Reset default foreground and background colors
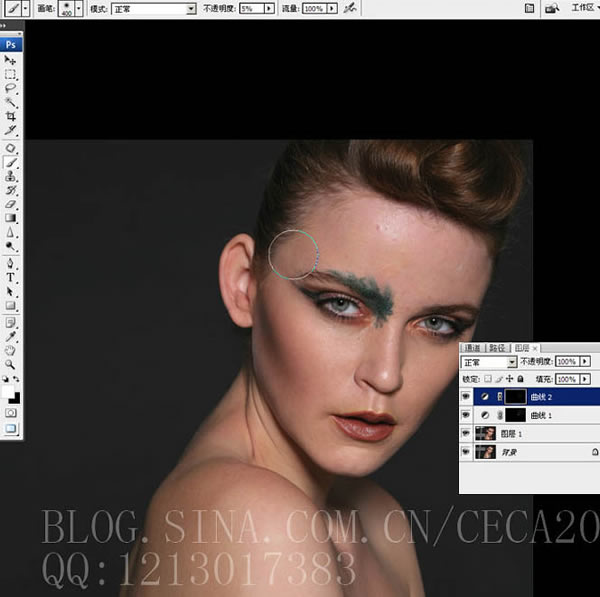This screenshot has height=597, width=600. (x=5, y=379)
